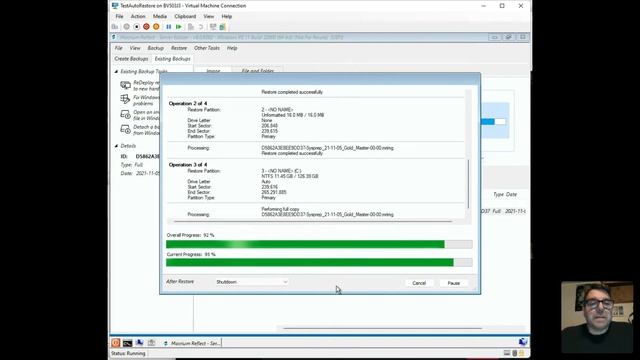Image resolution: width=640 pixels, height=360 pixels.
Task: Click the Overall Progress bar
Action: tap(319, 244)
